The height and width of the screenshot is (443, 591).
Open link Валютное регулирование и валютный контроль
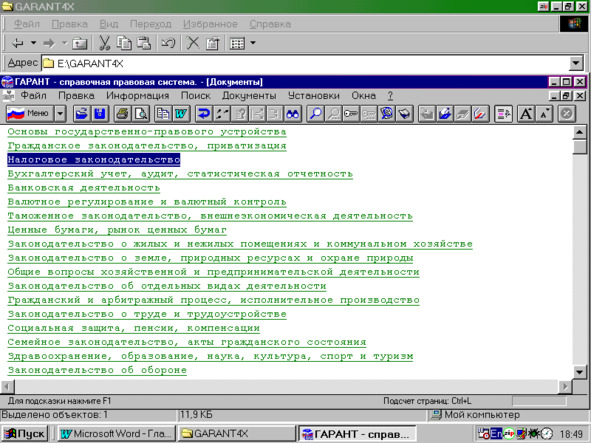tap(147, 202)
